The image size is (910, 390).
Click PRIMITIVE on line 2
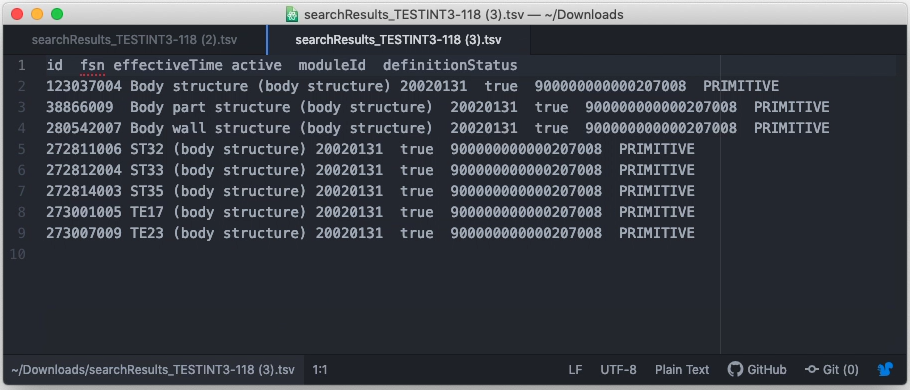coord(741,86)
